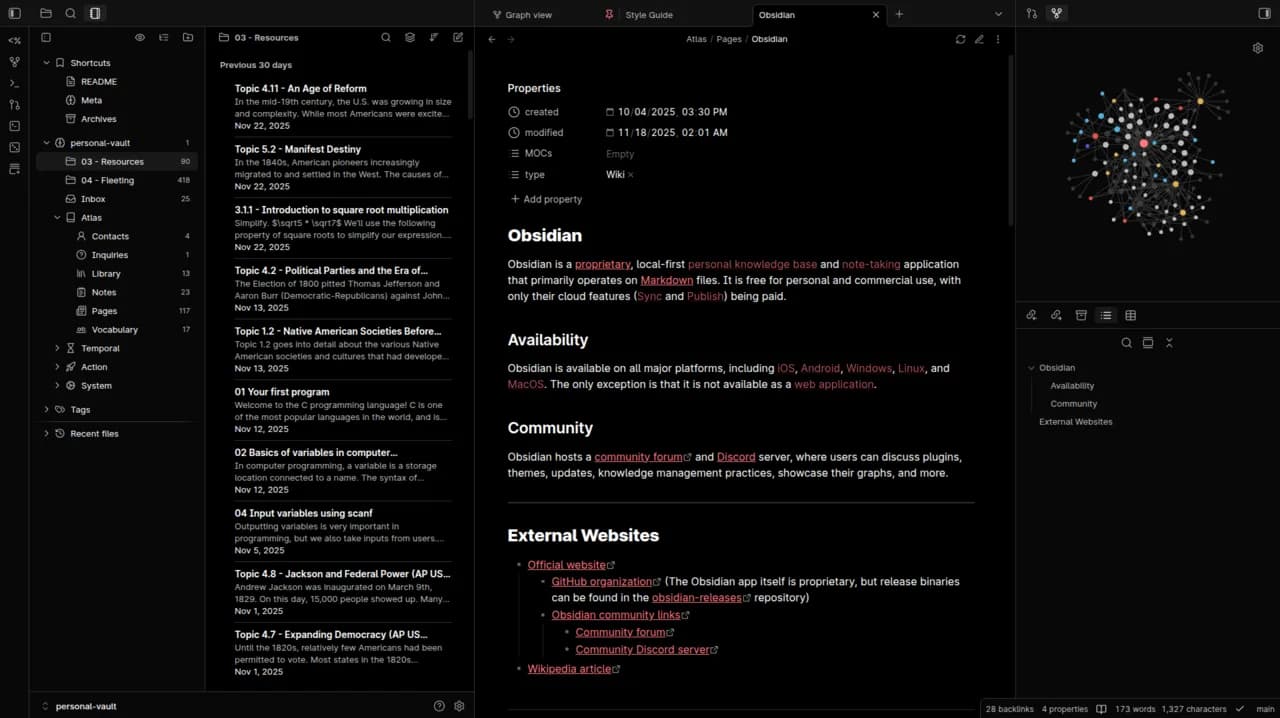
Task: Select the Notebook Navigator icon tab
Action: pyautogui.click(x=94, y=13)
